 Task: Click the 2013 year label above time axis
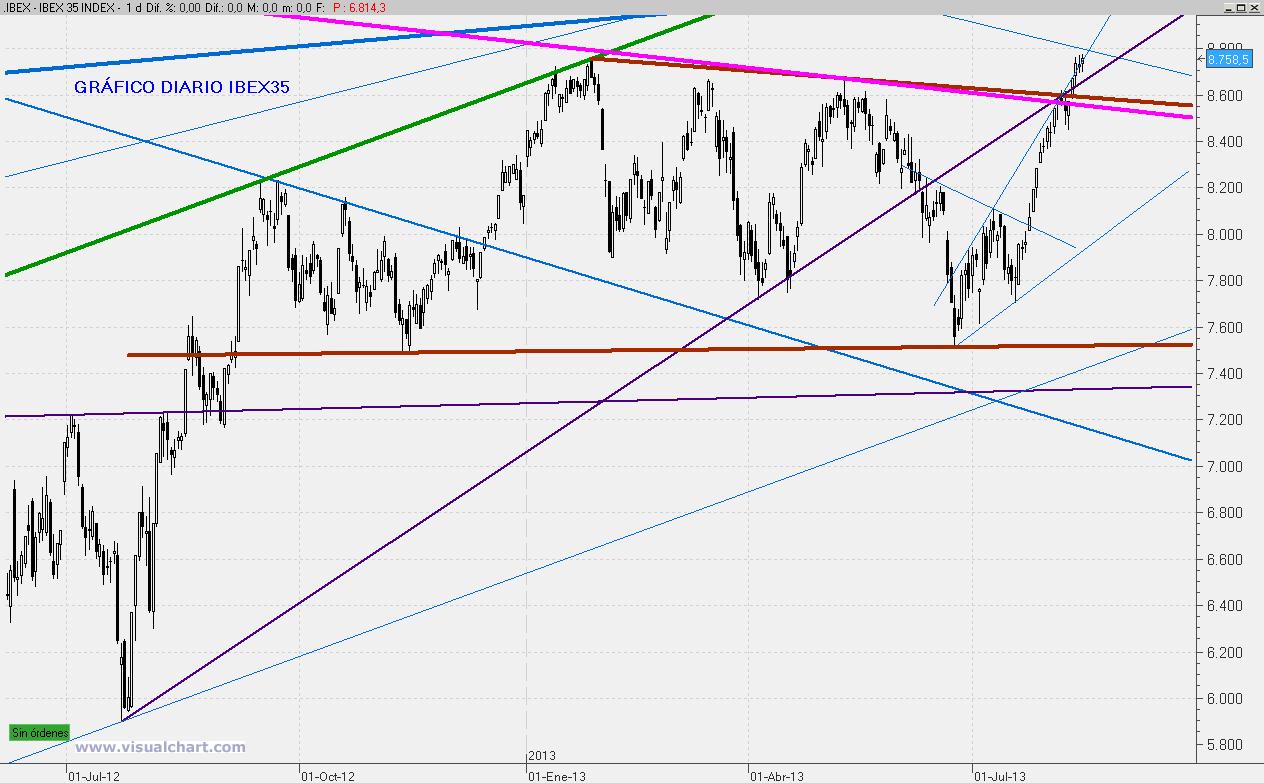click(x=541, y=755)
